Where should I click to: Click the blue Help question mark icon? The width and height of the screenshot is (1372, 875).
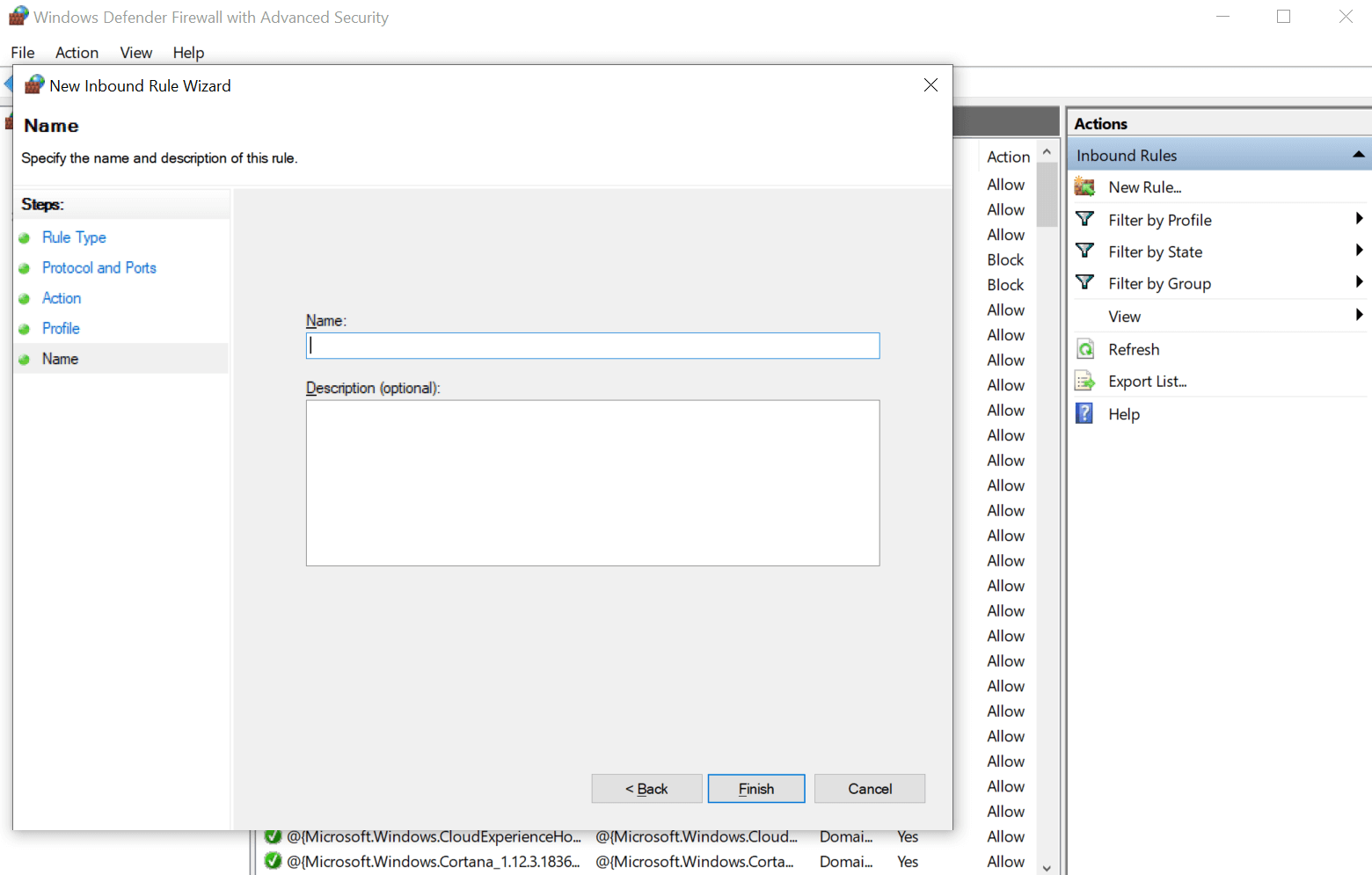(x=1085, y=413)
